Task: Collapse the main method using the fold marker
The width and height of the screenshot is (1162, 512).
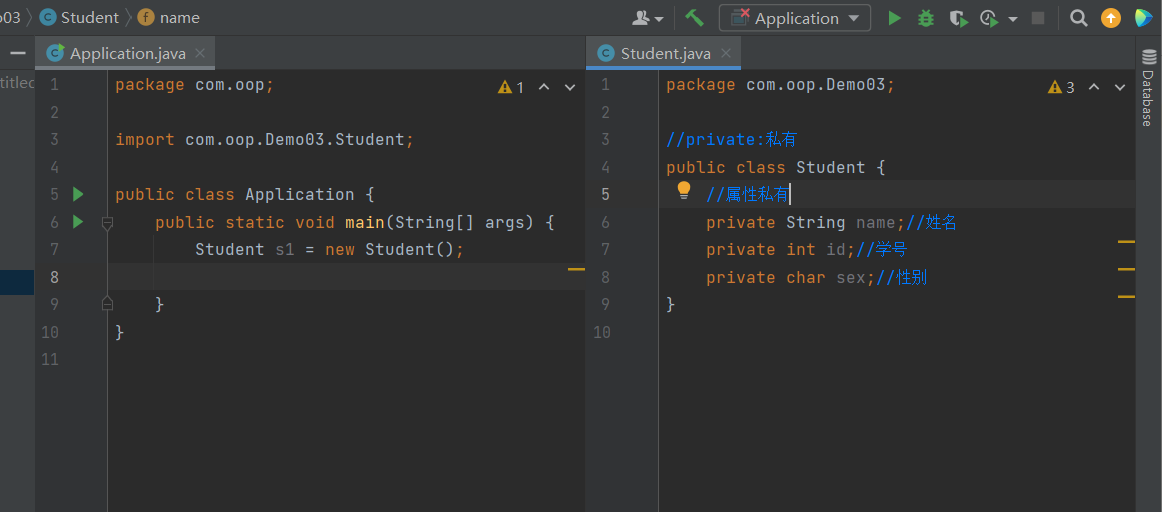Action: pyautogui.click(x=107, y=223)
